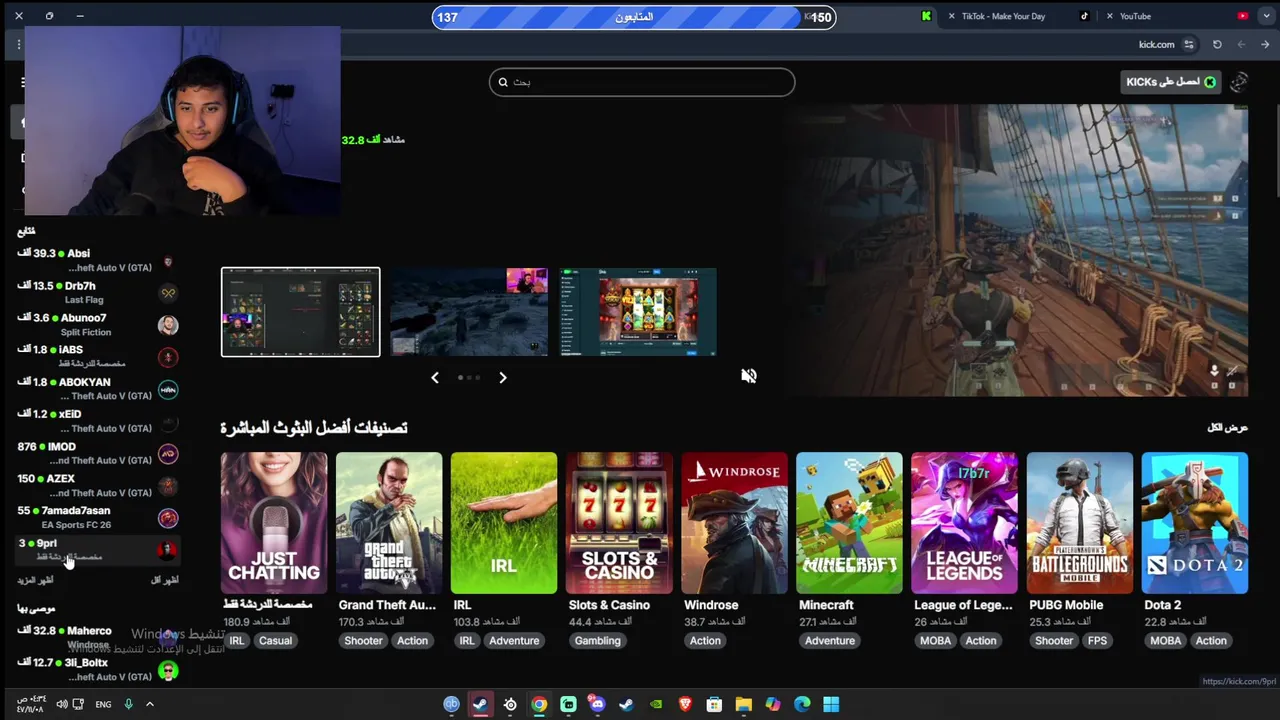
Task: Open the Dota 2 category card
Action: pyautogui.click(x=1194, y=523)
